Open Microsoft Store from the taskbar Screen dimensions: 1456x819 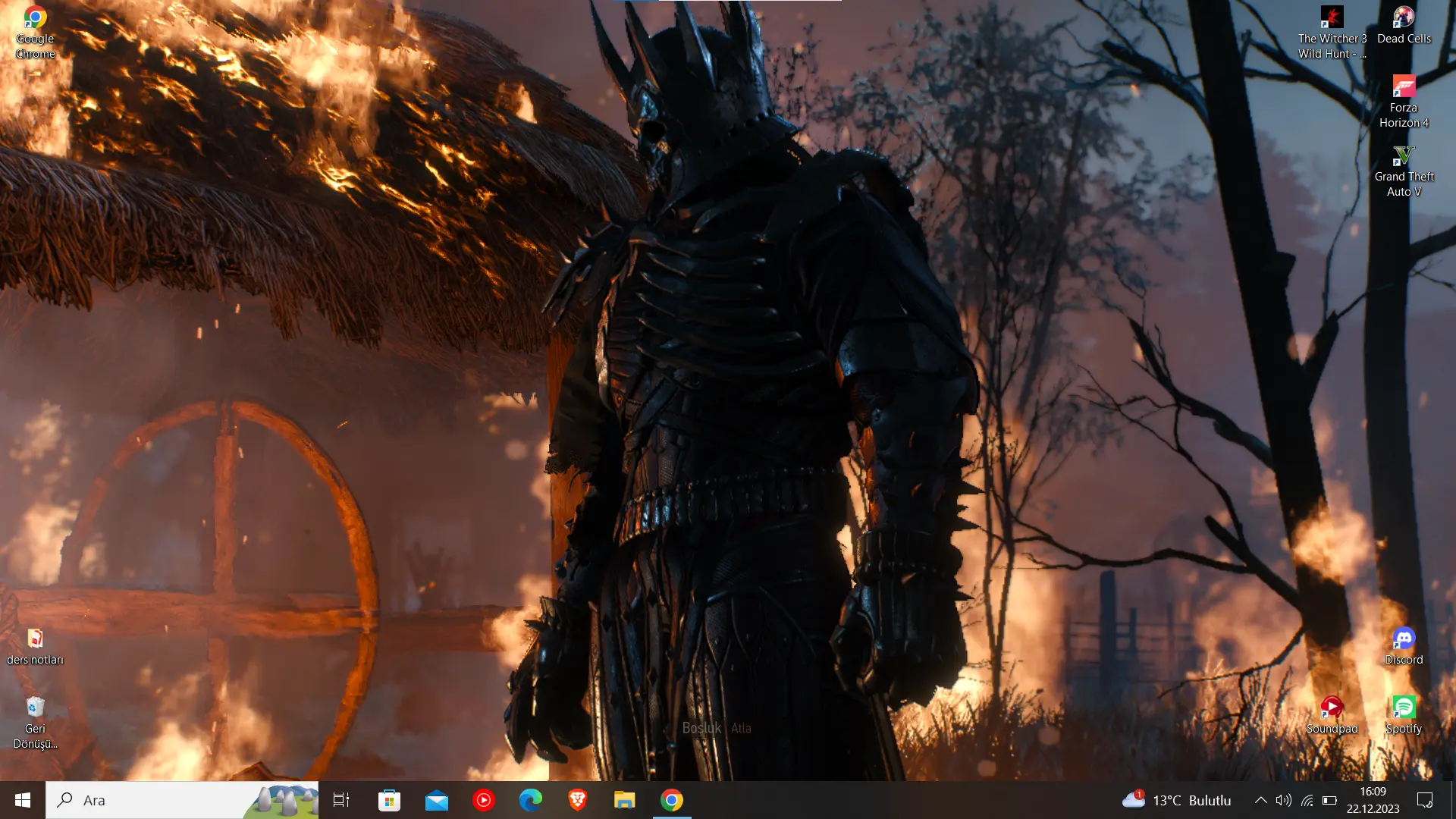coord(389,800)
